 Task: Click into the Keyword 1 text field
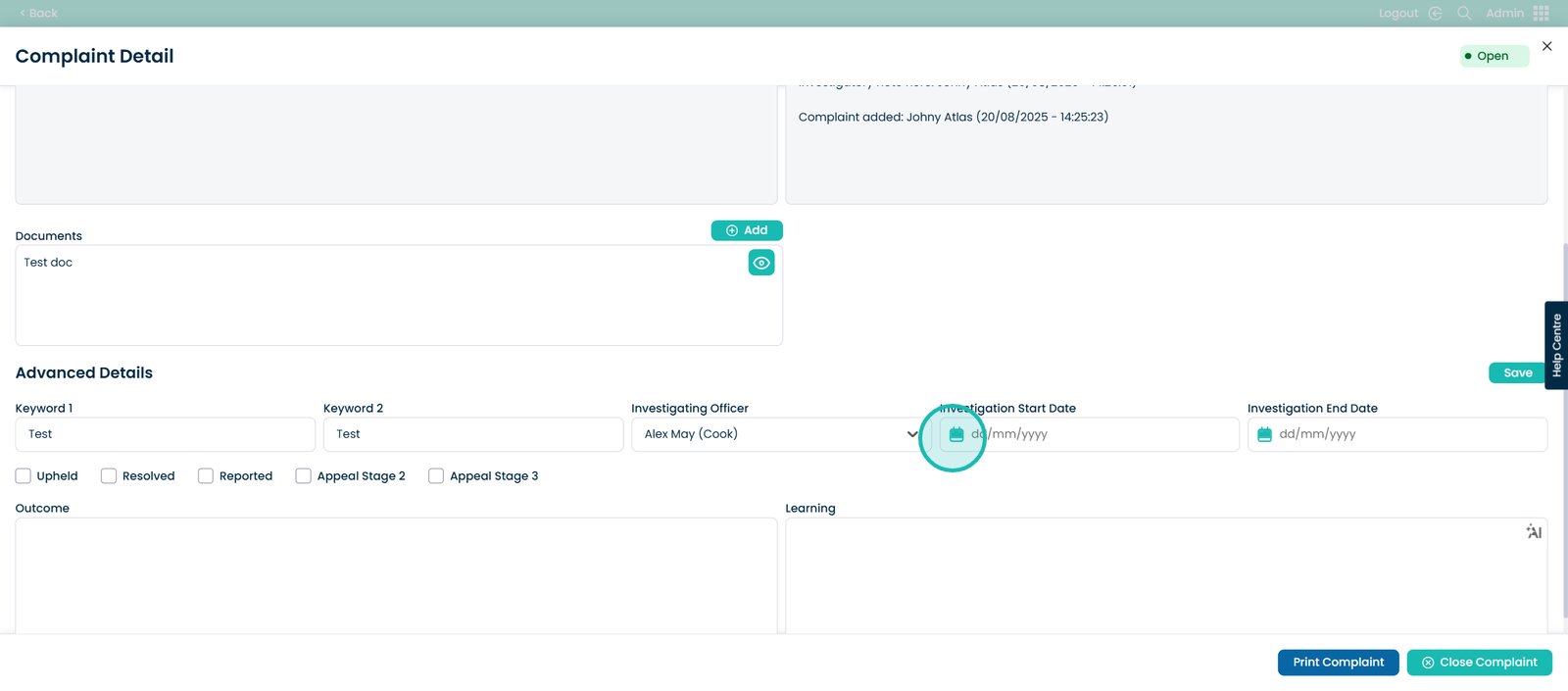coord(165,434)
